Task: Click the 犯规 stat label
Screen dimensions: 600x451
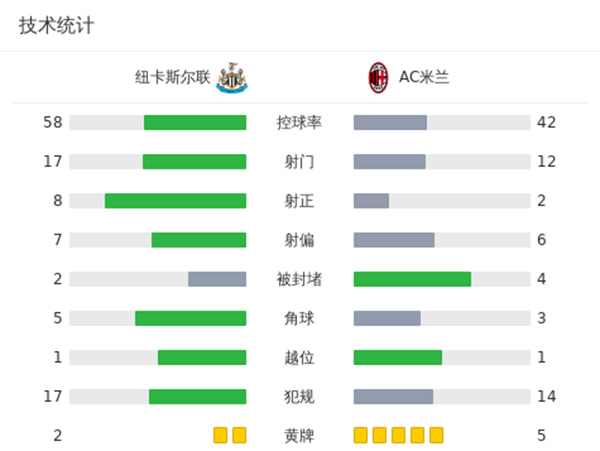Action: point(299,397)
